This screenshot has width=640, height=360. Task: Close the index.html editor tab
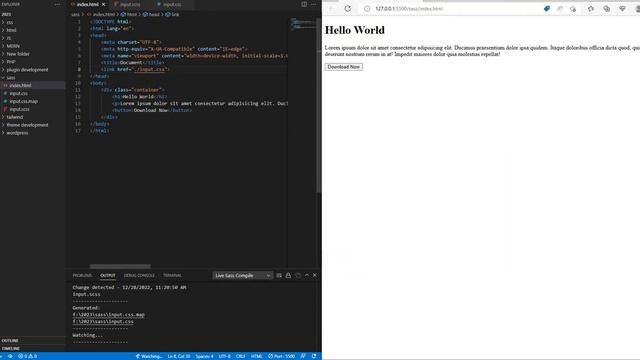tap(104, 4)
